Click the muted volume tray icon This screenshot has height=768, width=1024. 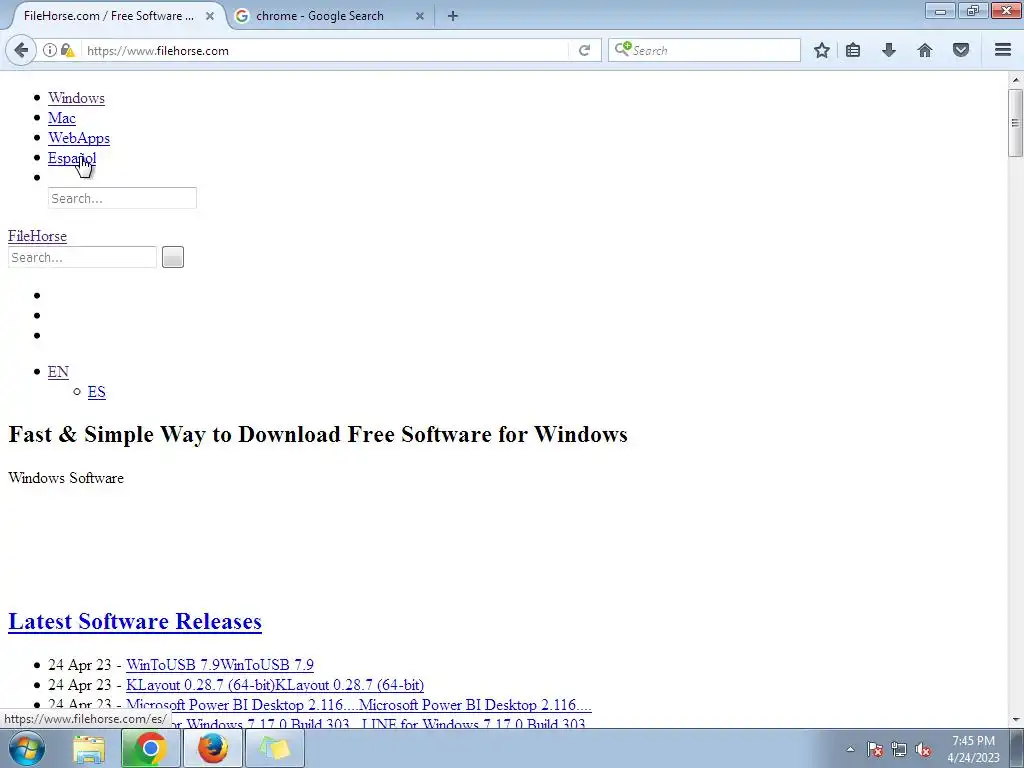(x=923, y=749)
